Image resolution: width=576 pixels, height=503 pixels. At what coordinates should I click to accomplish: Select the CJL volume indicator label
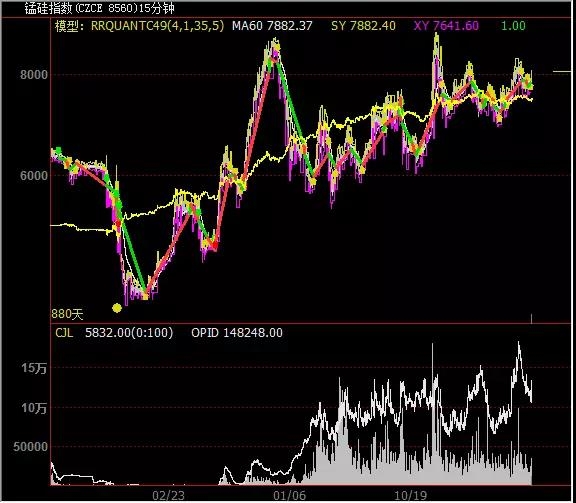coord(64,333)
